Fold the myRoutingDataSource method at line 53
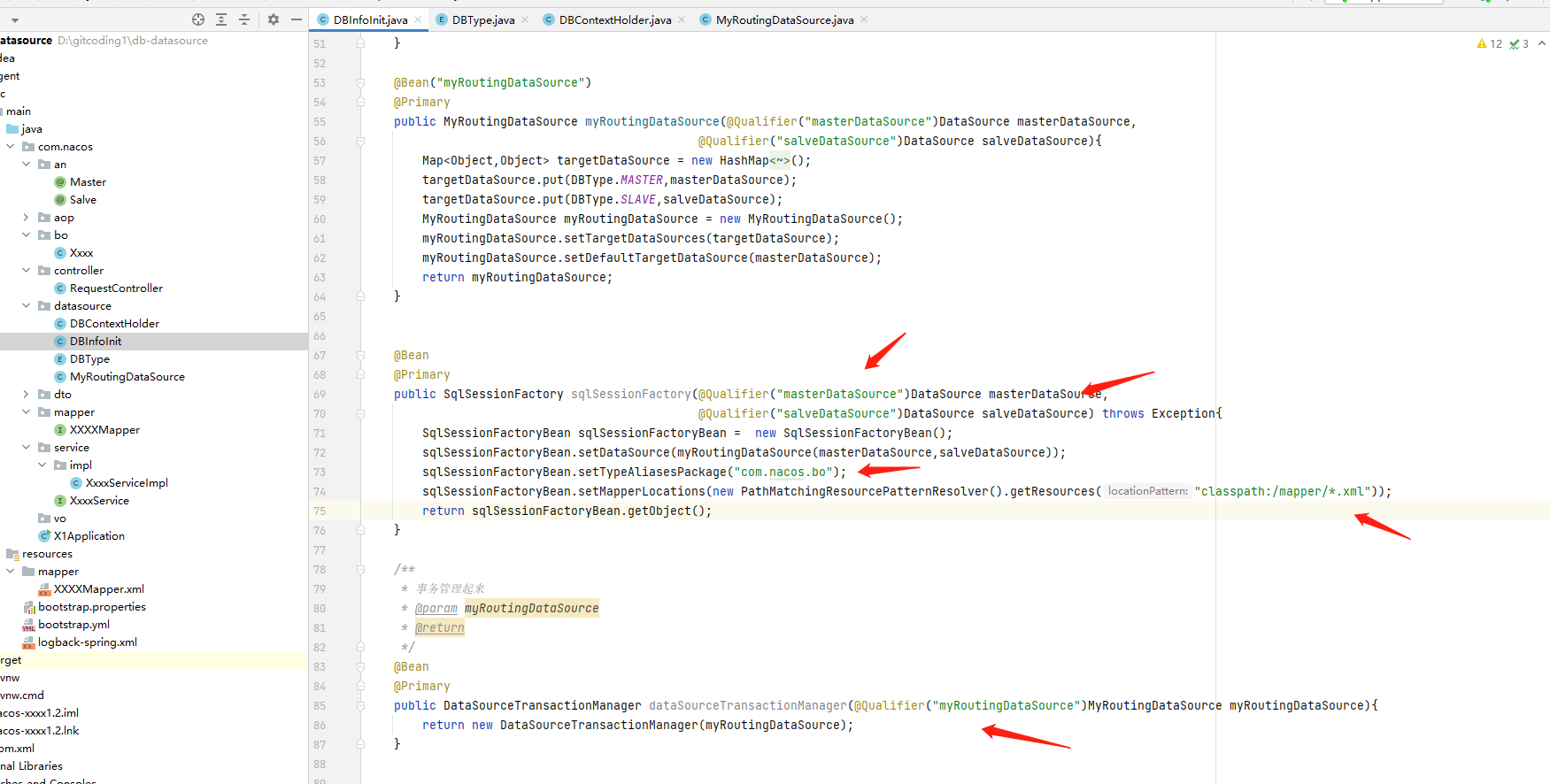 click(x=361, y=83)
